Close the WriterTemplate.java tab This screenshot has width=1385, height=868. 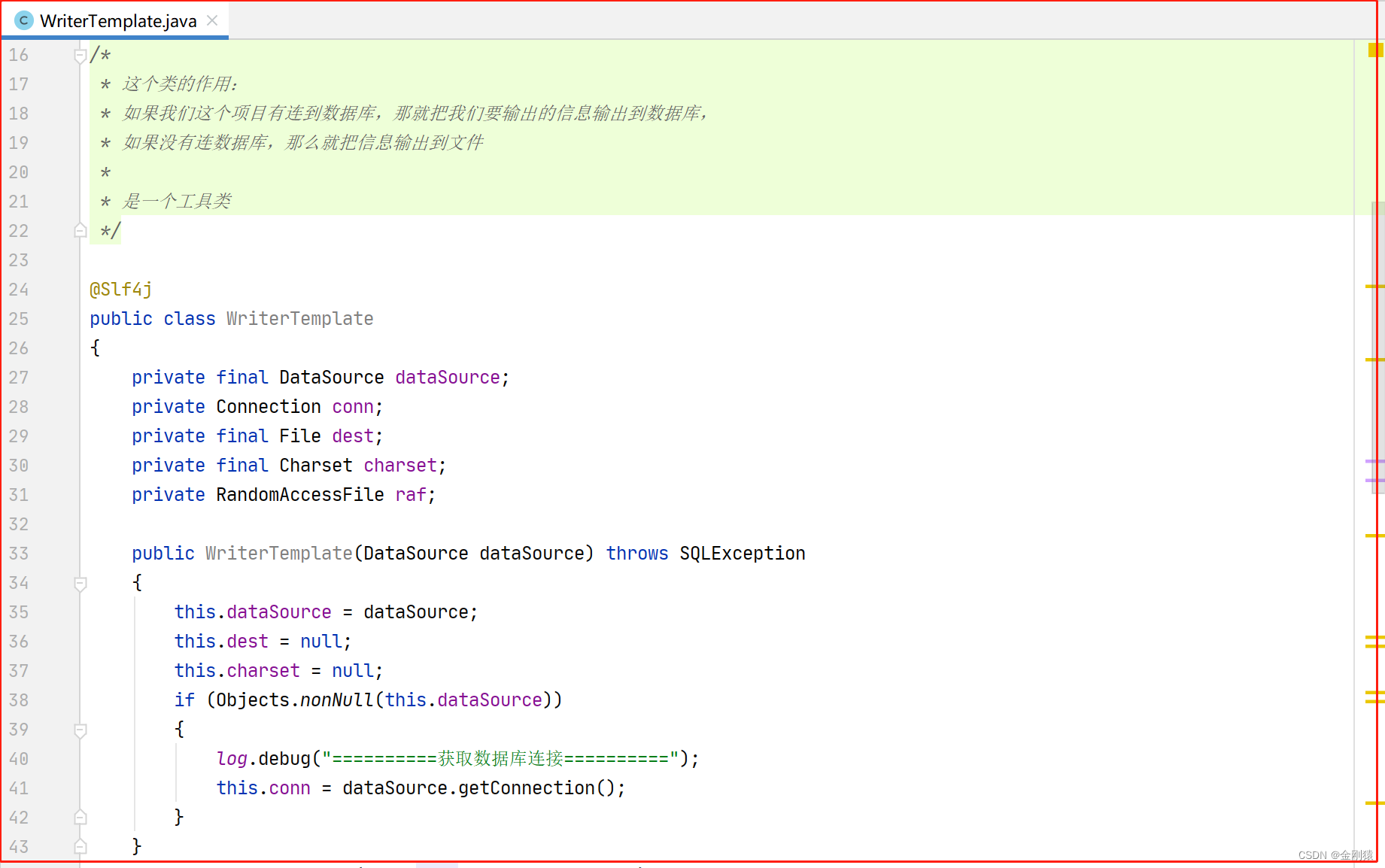point(212,20)
